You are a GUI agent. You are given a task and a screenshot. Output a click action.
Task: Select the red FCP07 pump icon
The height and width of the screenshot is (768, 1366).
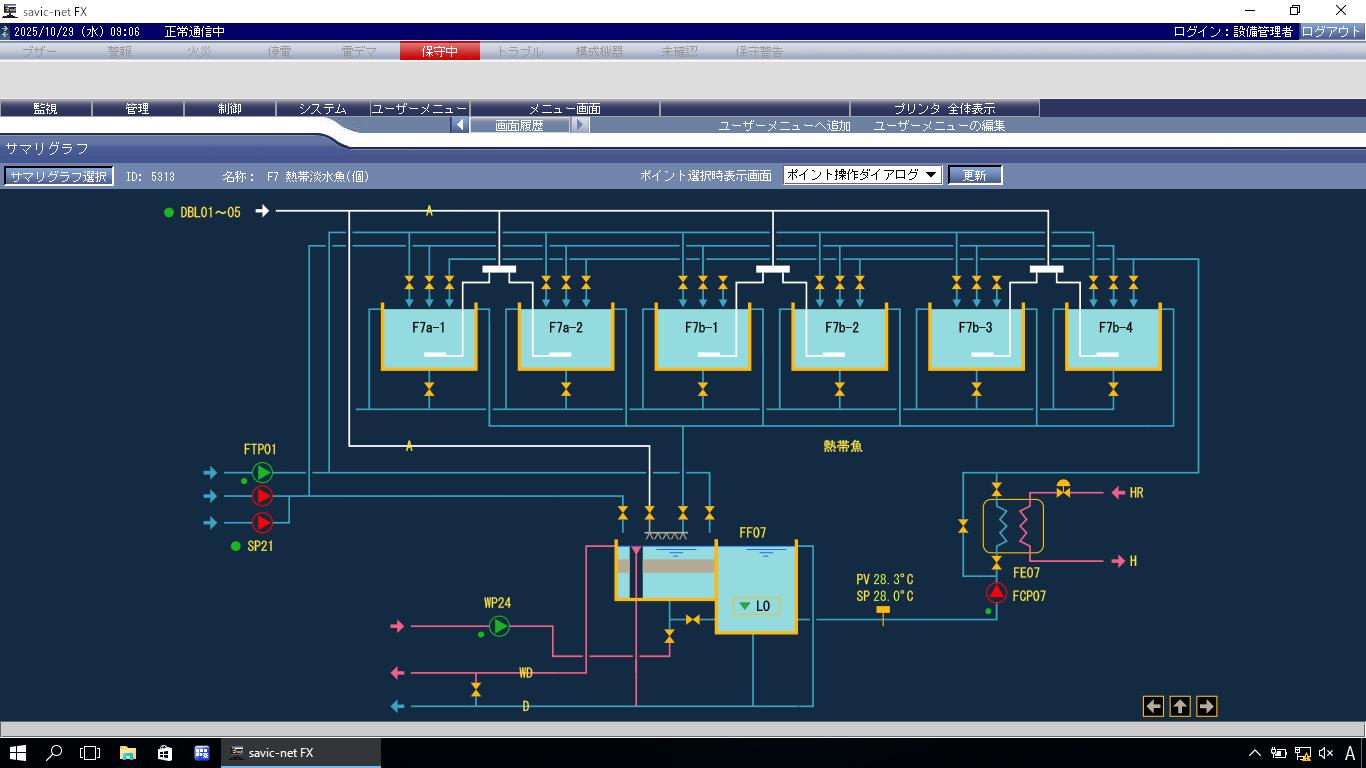coord(996,592)
